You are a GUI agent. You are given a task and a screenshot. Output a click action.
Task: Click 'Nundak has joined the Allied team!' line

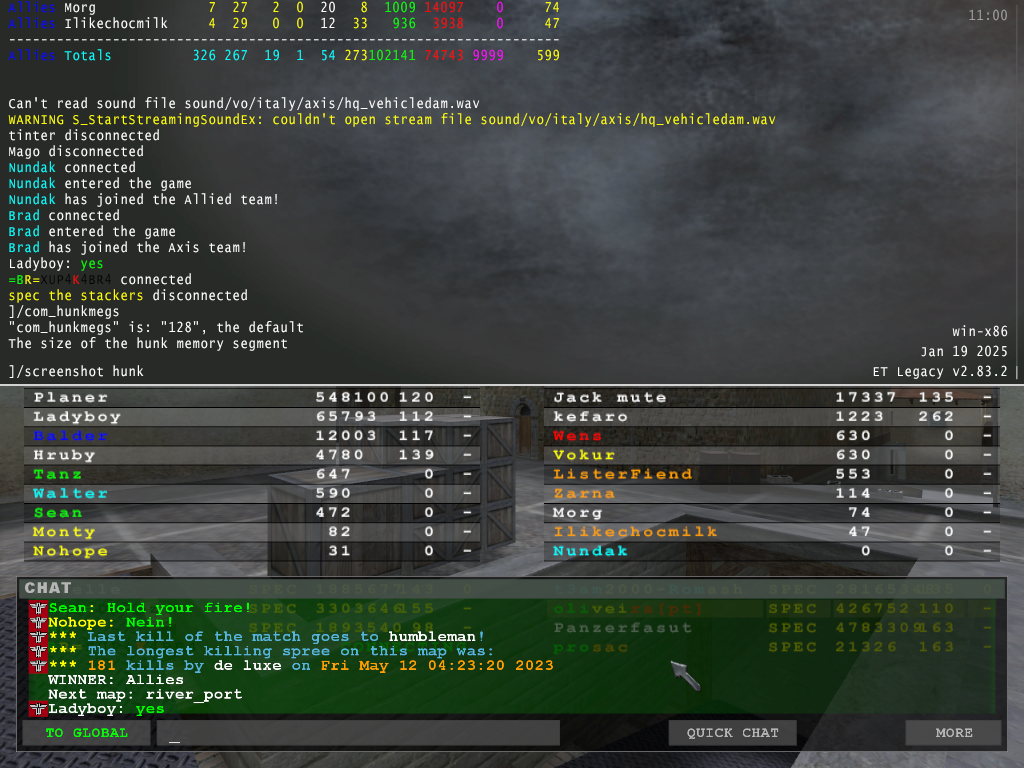144,200
